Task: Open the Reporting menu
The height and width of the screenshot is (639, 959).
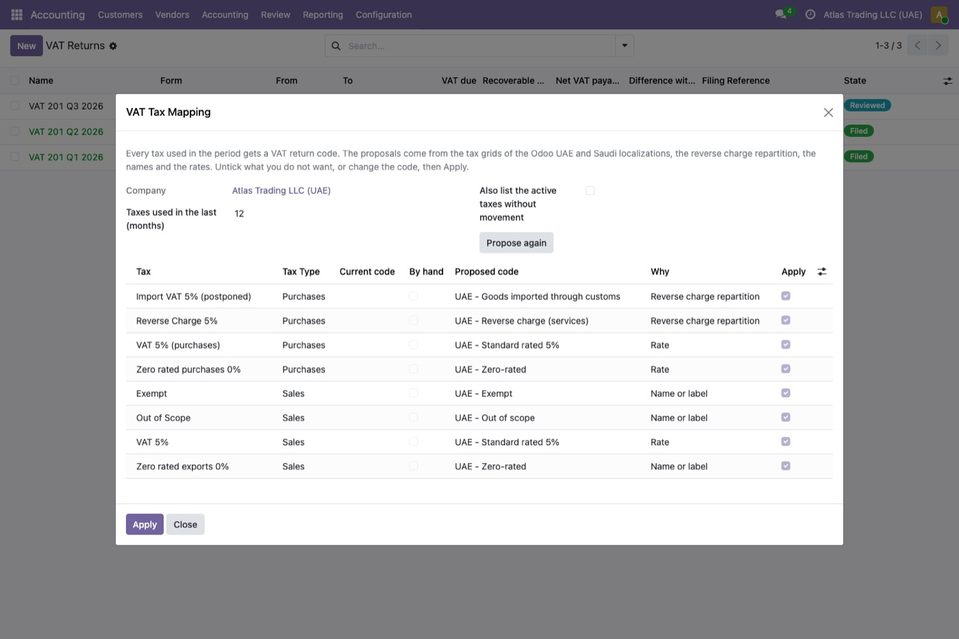Action: click(323, 15)
